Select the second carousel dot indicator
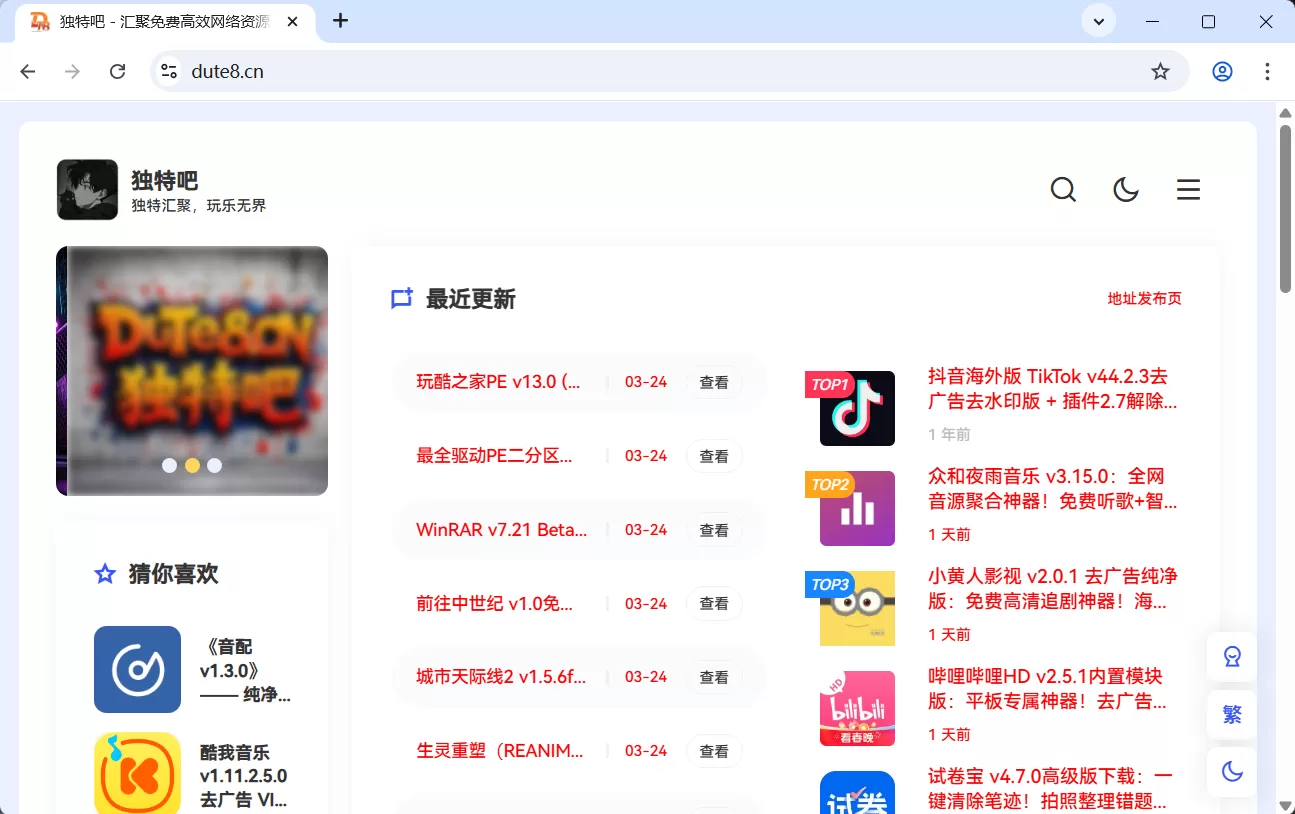Image resolution: width=1295 pixels, height=814 pixels. pos(192,465)
